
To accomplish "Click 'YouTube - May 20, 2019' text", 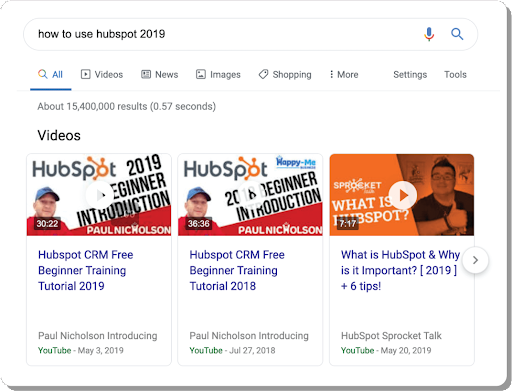I will coord(386,350).
